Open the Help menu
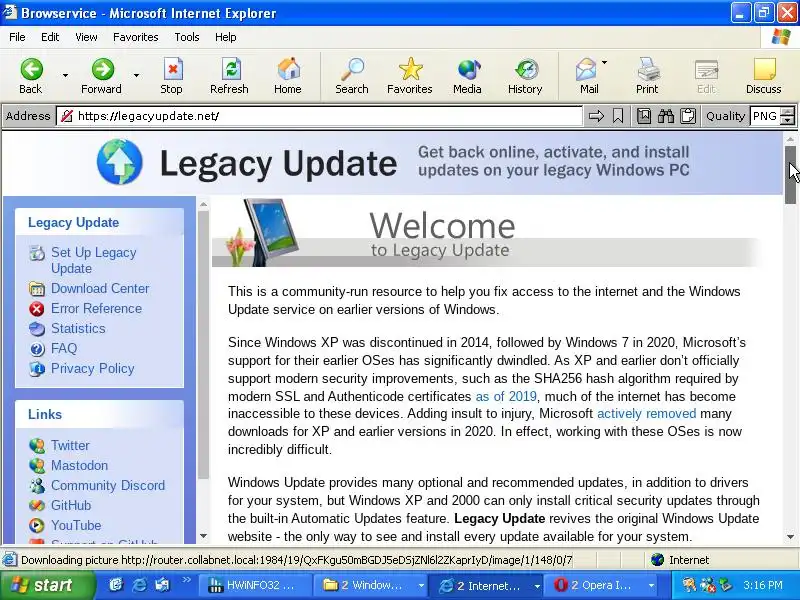This screenshot has height=600, width=800. coord(226,37)
